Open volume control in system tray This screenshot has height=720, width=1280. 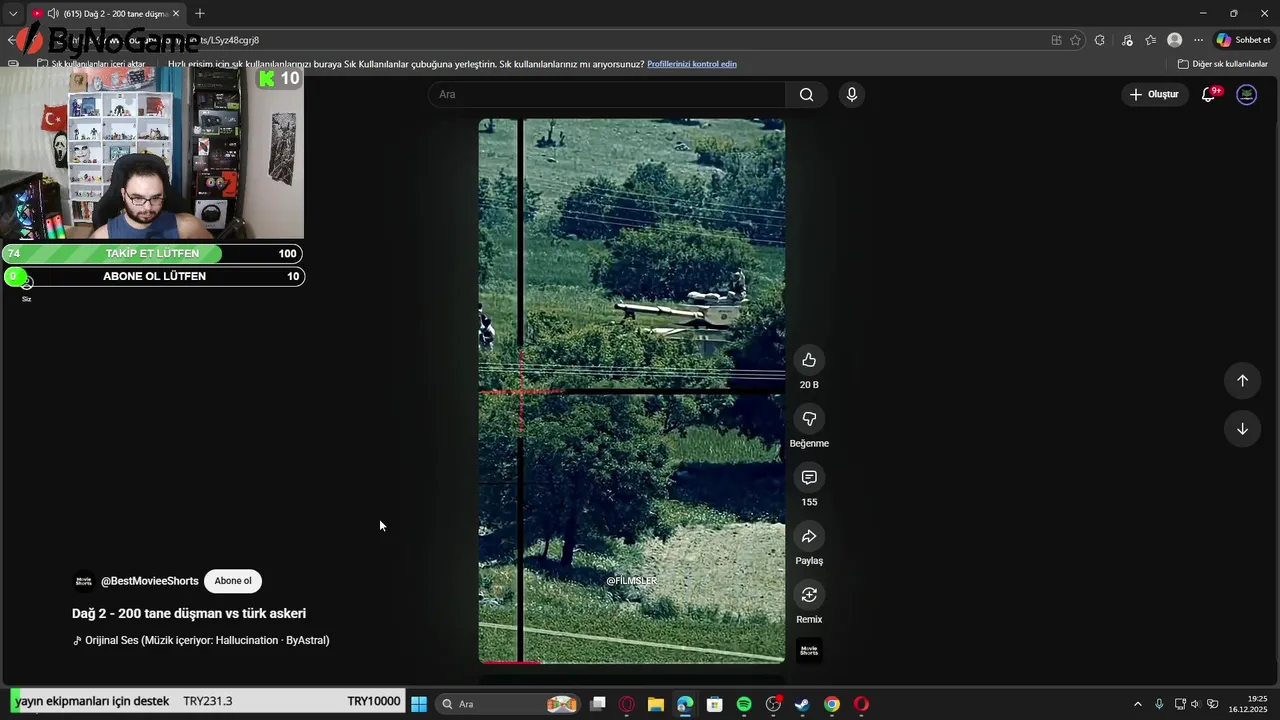(1195, 704)
